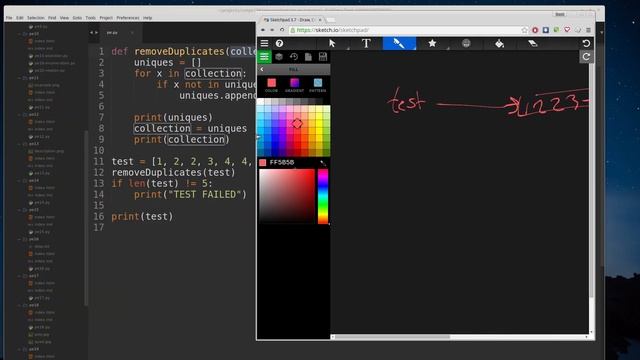This screenshot has width=640, height=360.
Task: Open the Edit menu in Sublime Text
Action: click(20, 18)
